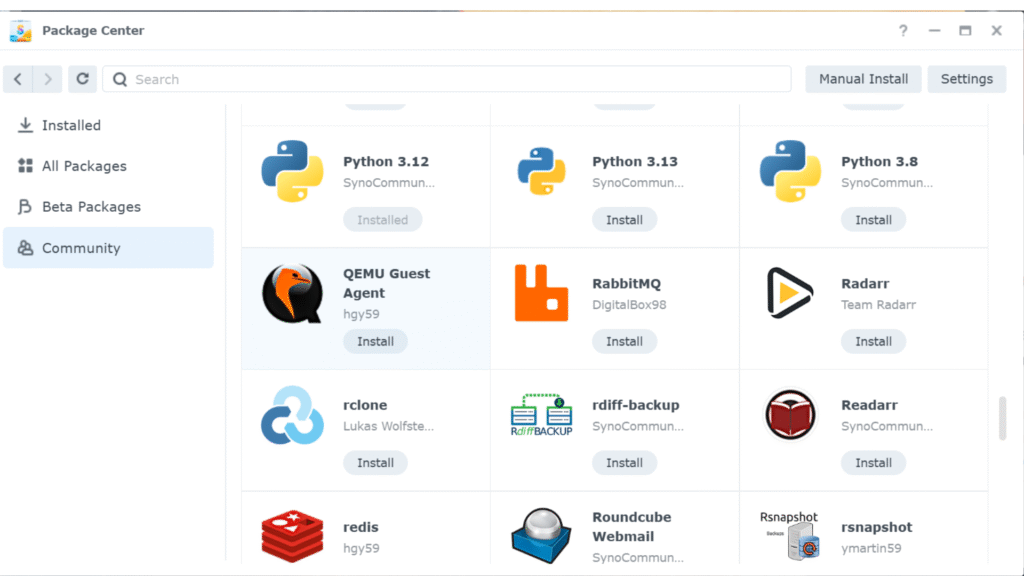Click the Python 3.13 package icon
The width and height of the screenshot is (1024, 576).
point(541,172)
